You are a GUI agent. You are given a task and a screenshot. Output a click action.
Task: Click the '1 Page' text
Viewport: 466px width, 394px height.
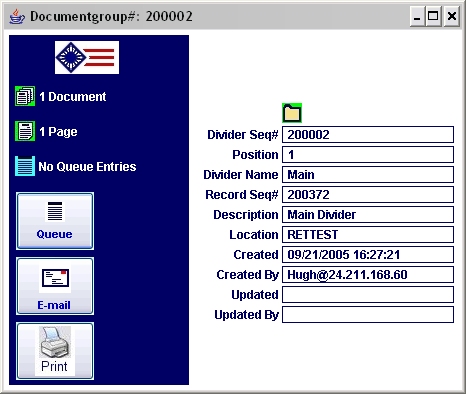coord(58,132)
